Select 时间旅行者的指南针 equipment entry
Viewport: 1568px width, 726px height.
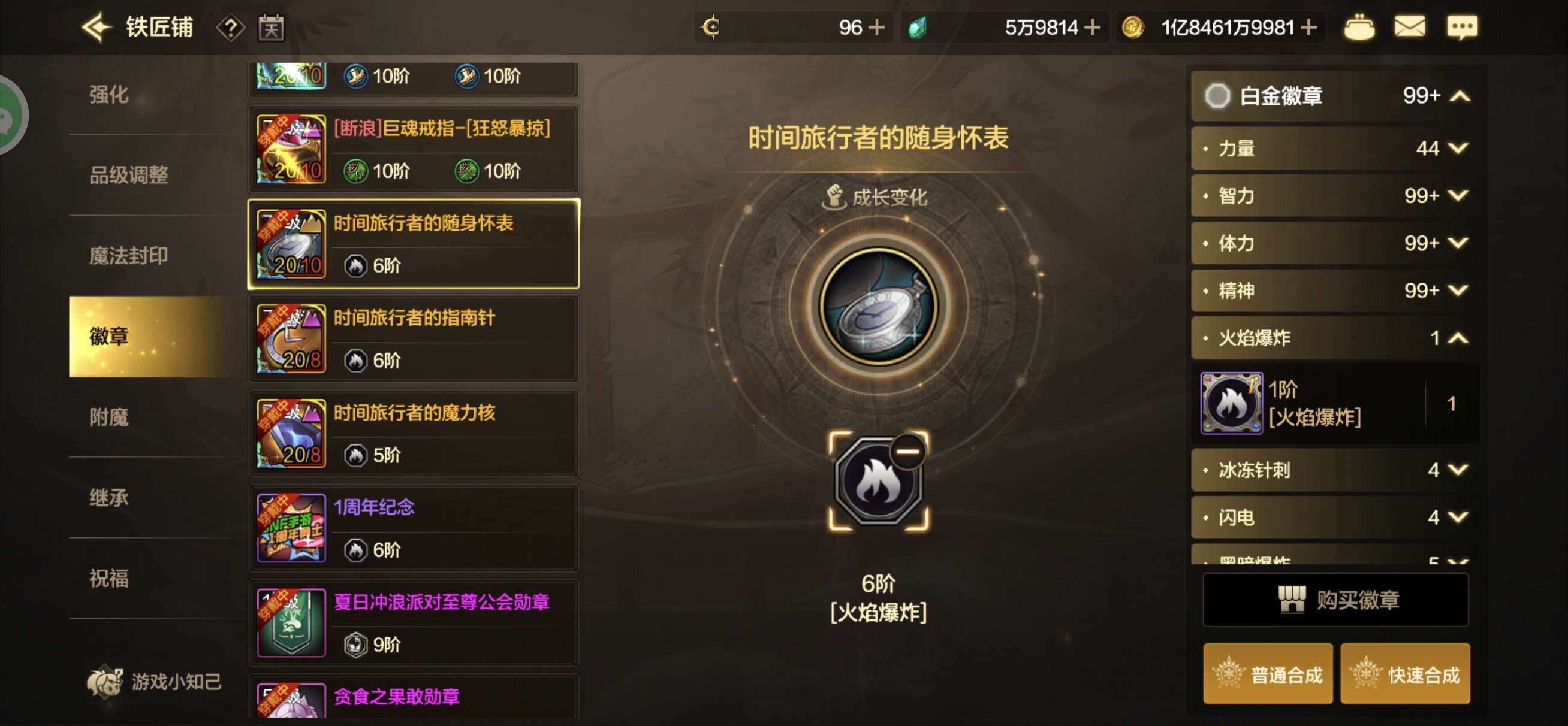click(414, 339)
